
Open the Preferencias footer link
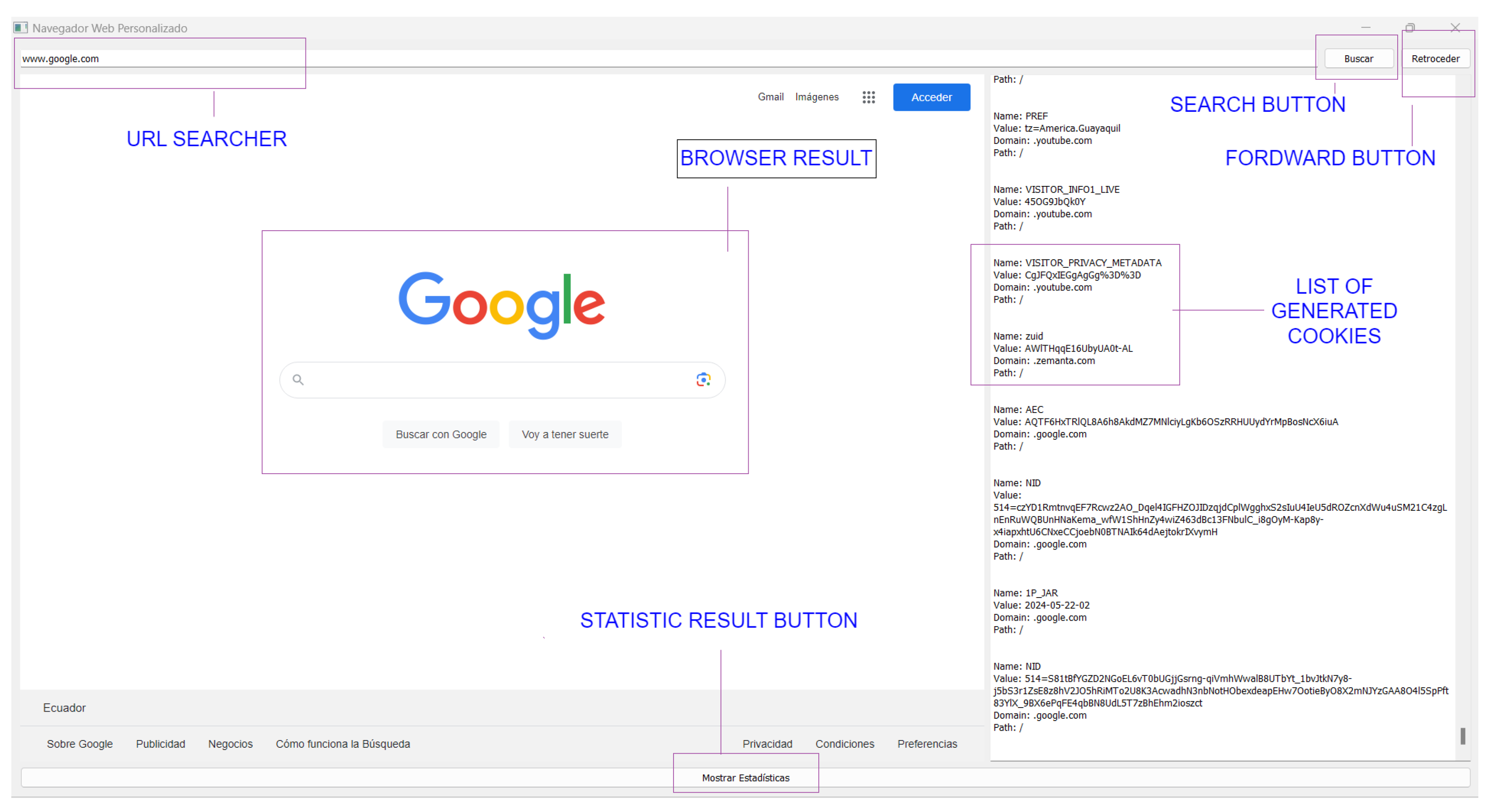pos(927,743)
